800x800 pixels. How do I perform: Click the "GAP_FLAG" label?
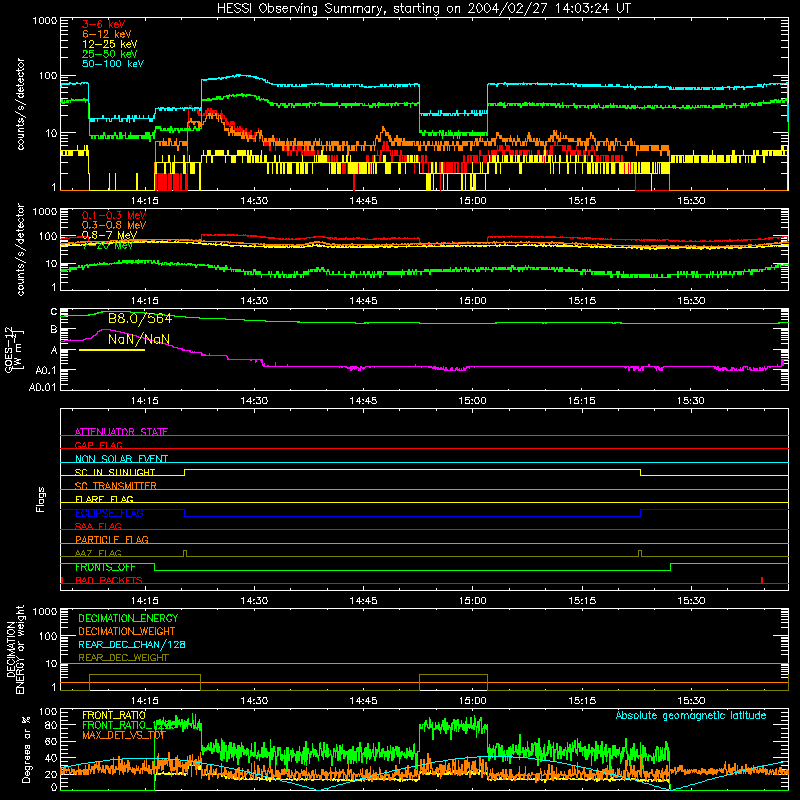click(98, 445)
